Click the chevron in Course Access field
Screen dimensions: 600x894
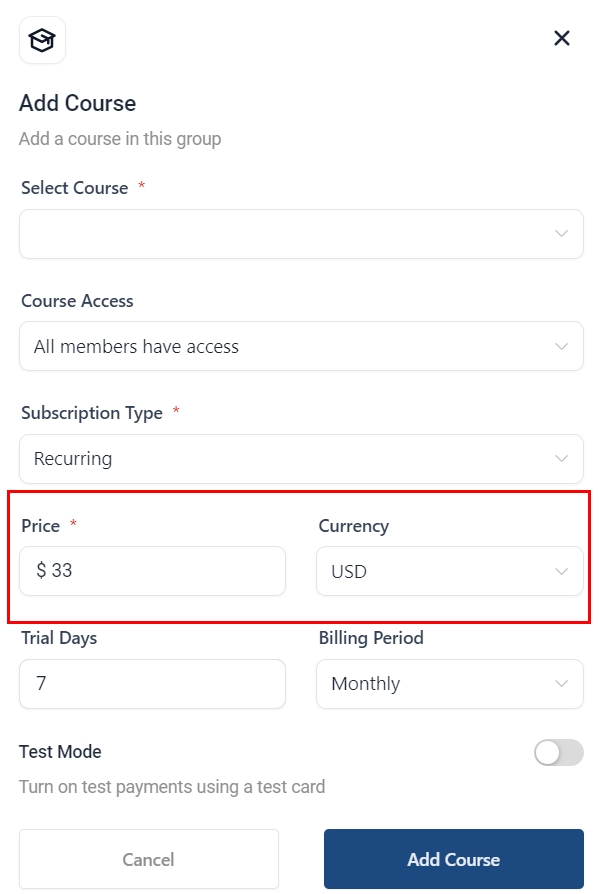(561, 347)
